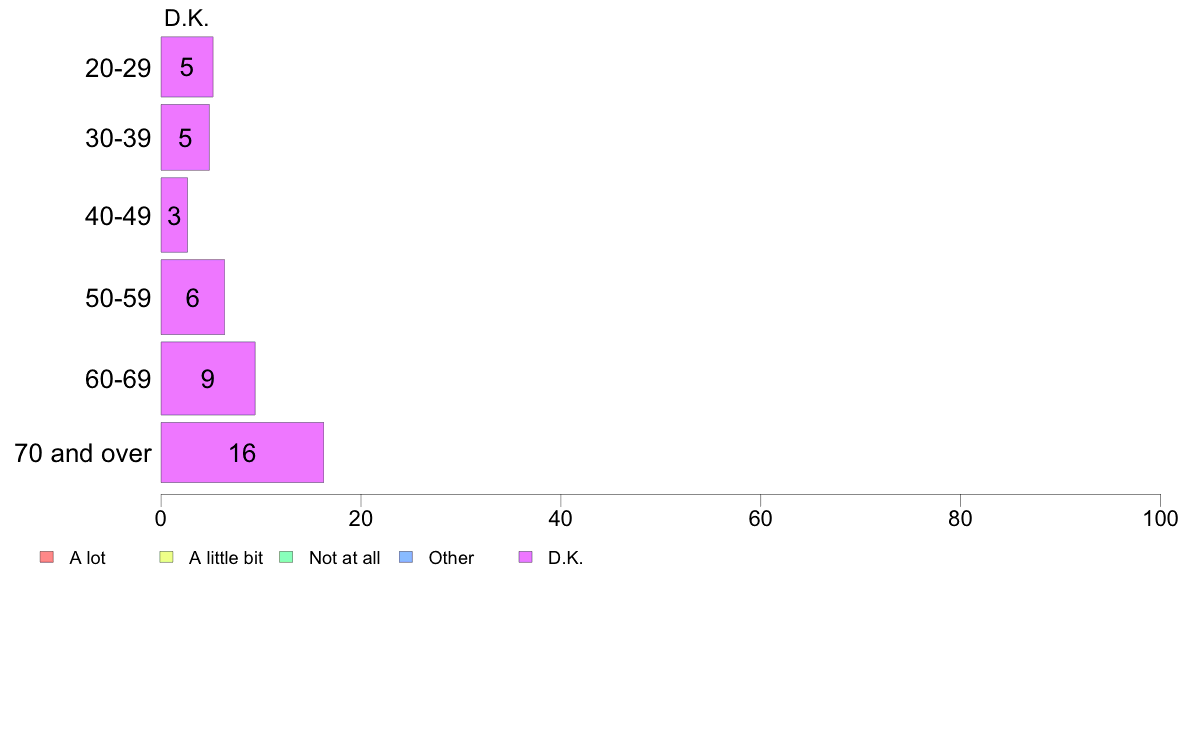Click the 100 tick on x-axis

(1160, 518)
